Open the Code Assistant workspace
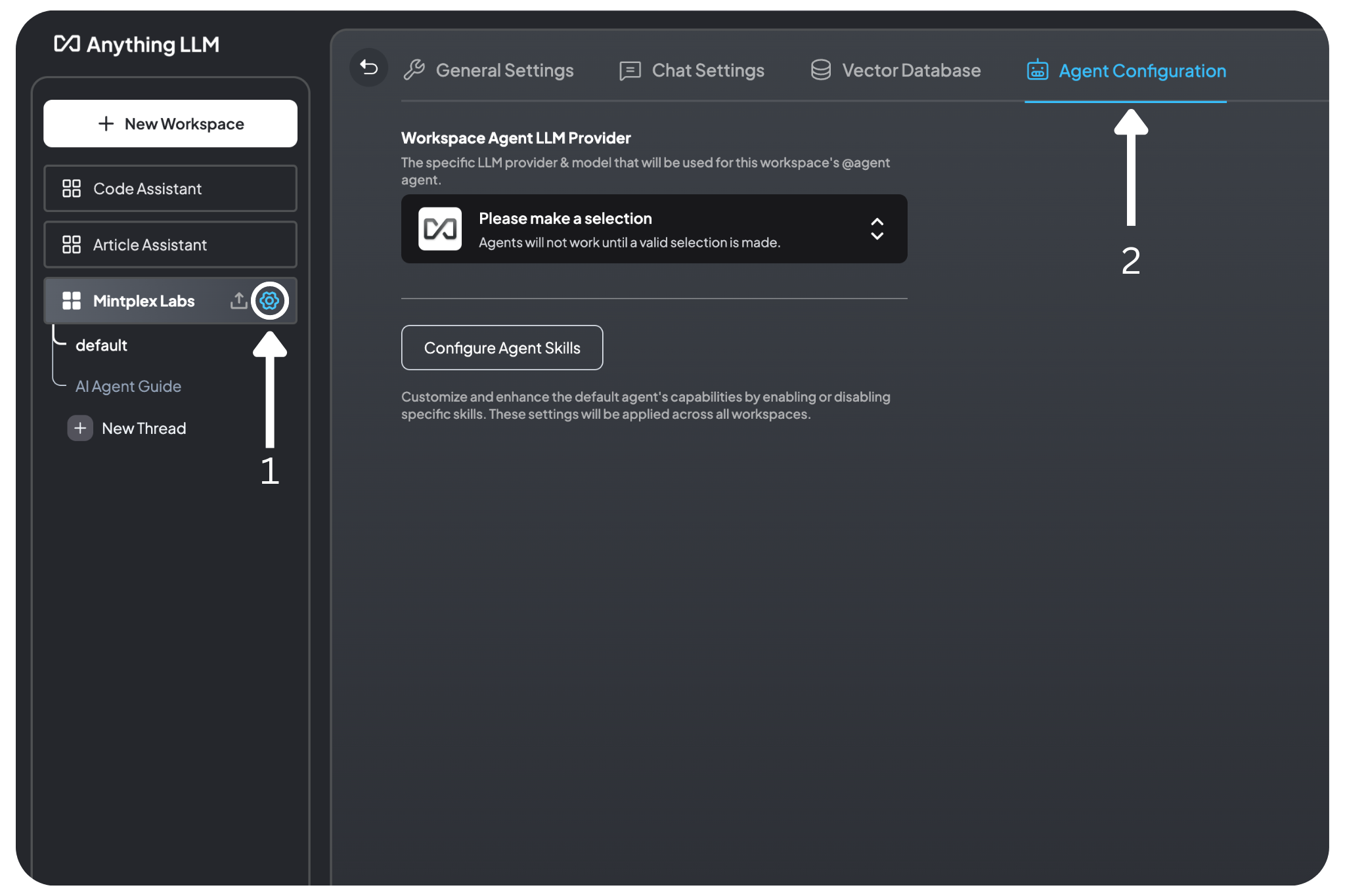The width and height of the screenshot is (1345, 896). (x=172, y=188)
